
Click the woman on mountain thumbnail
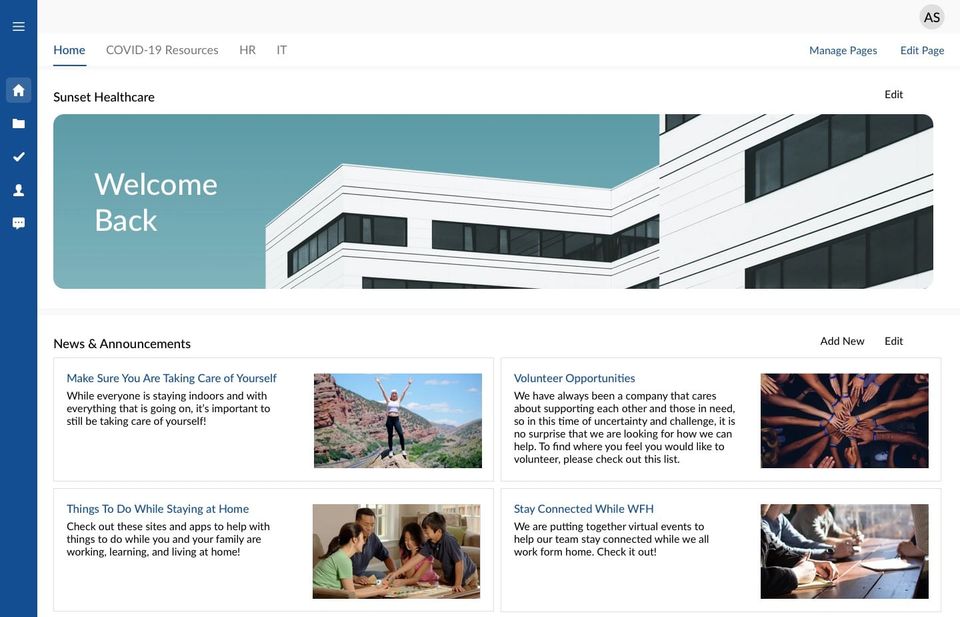click(398, 421)
